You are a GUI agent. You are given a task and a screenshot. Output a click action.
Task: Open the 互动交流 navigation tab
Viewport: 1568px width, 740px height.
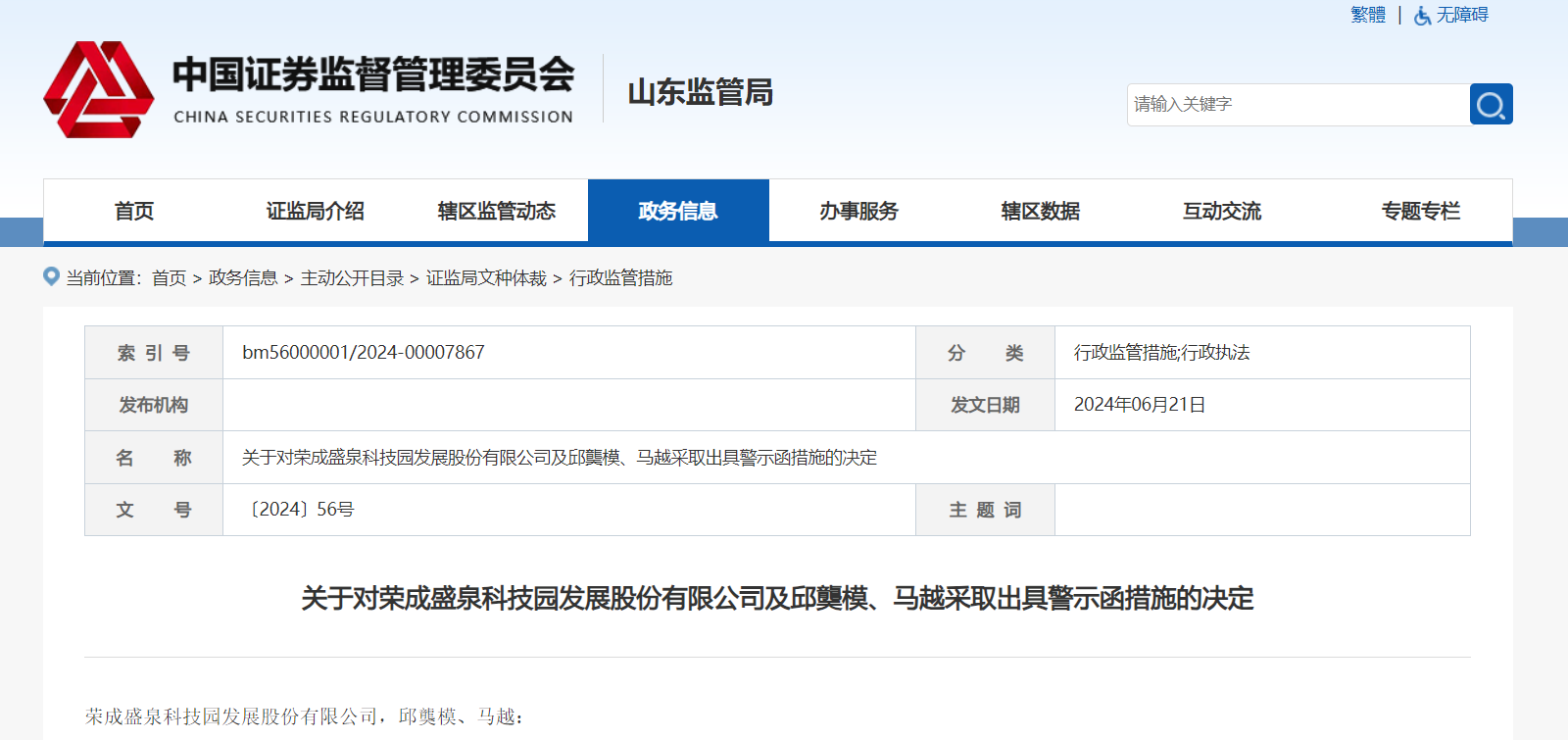[x=1222, y=211]
